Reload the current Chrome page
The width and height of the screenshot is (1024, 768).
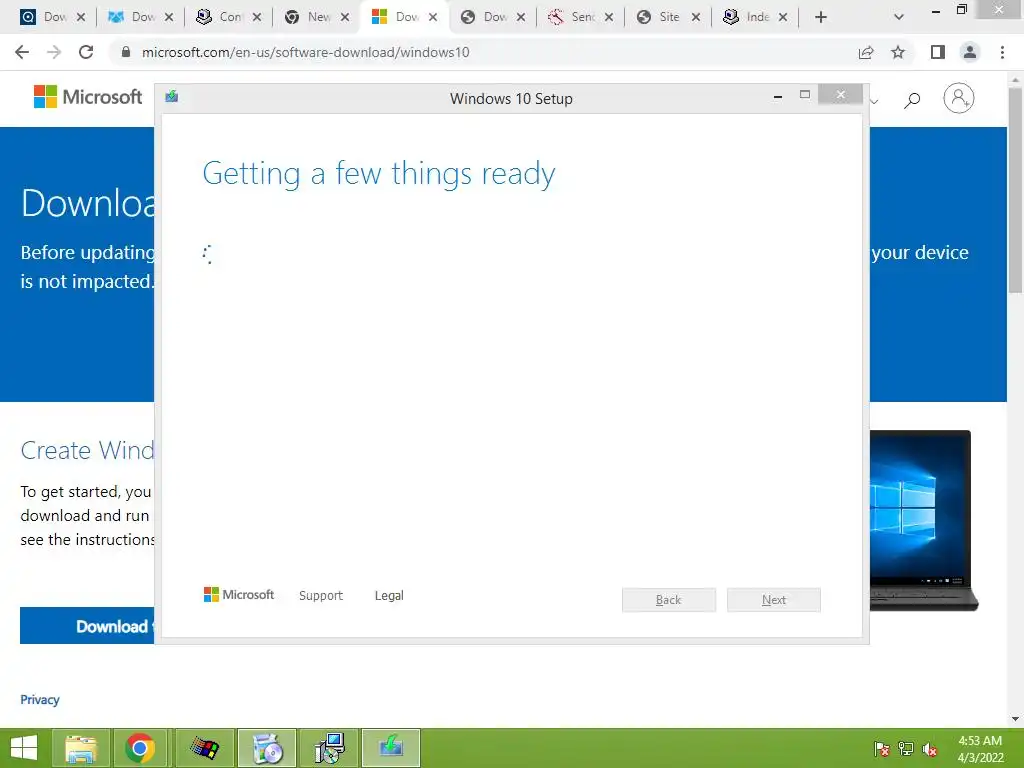click(86, 52)
